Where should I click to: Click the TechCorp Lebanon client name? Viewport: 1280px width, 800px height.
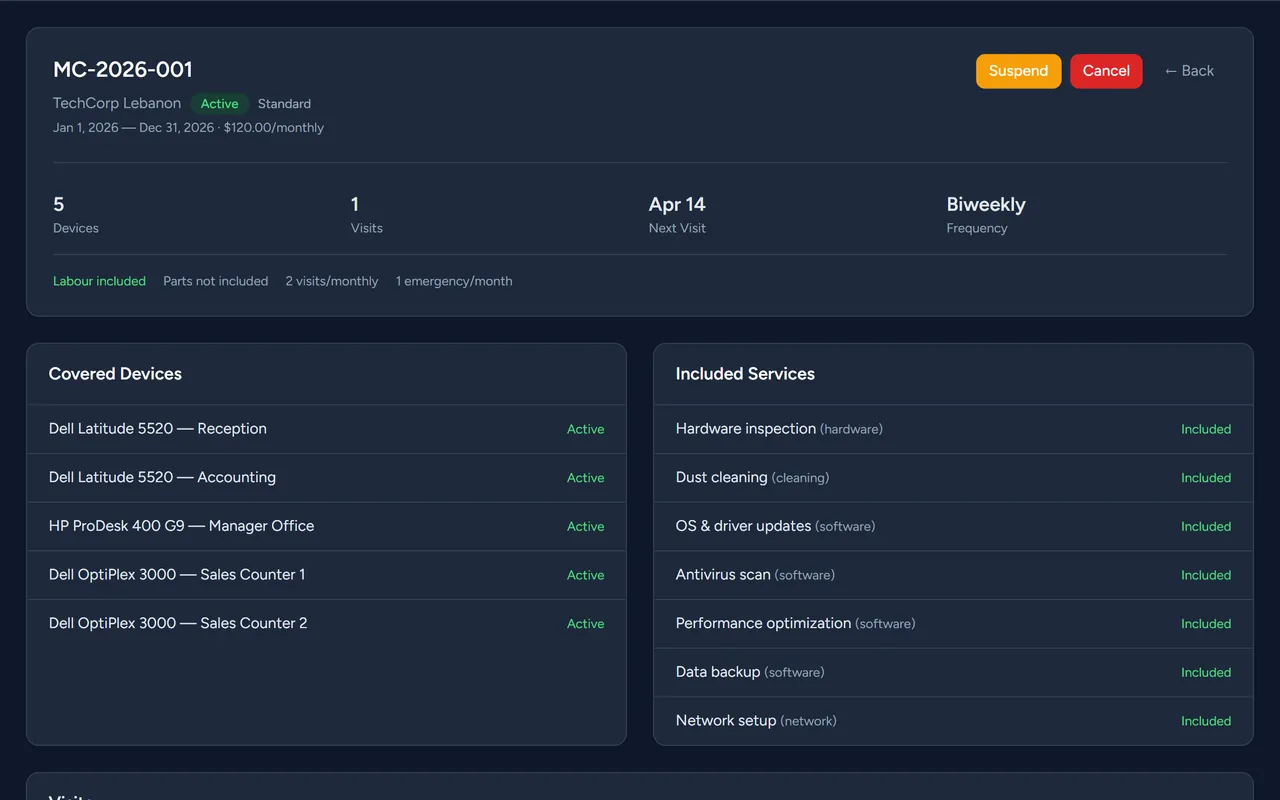click(117, 103)
